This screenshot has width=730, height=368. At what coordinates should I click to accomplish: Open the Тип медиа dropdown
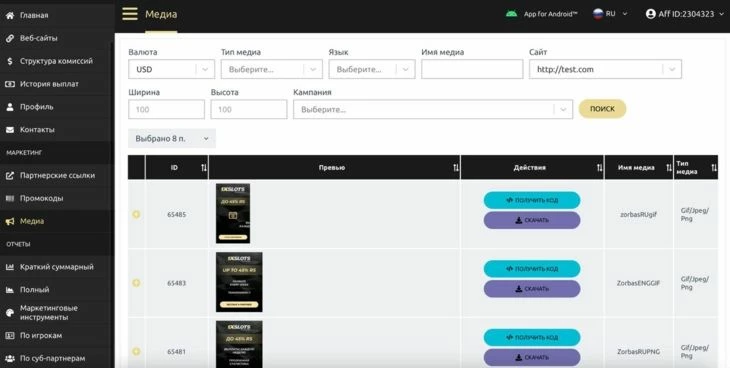tap(271, 69)
